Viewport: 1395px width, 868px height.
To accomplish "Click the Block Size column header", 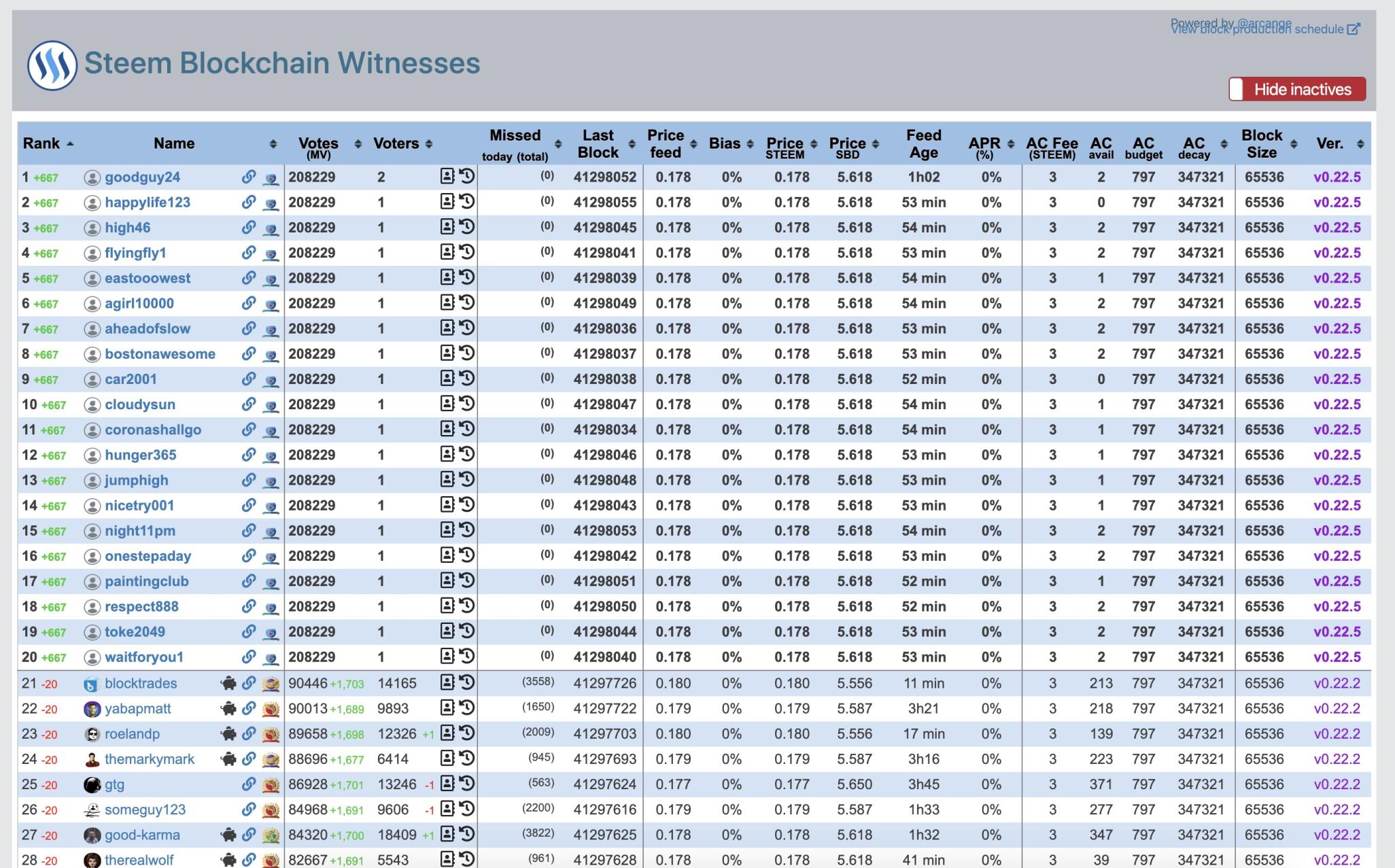I will (1261, 143).
